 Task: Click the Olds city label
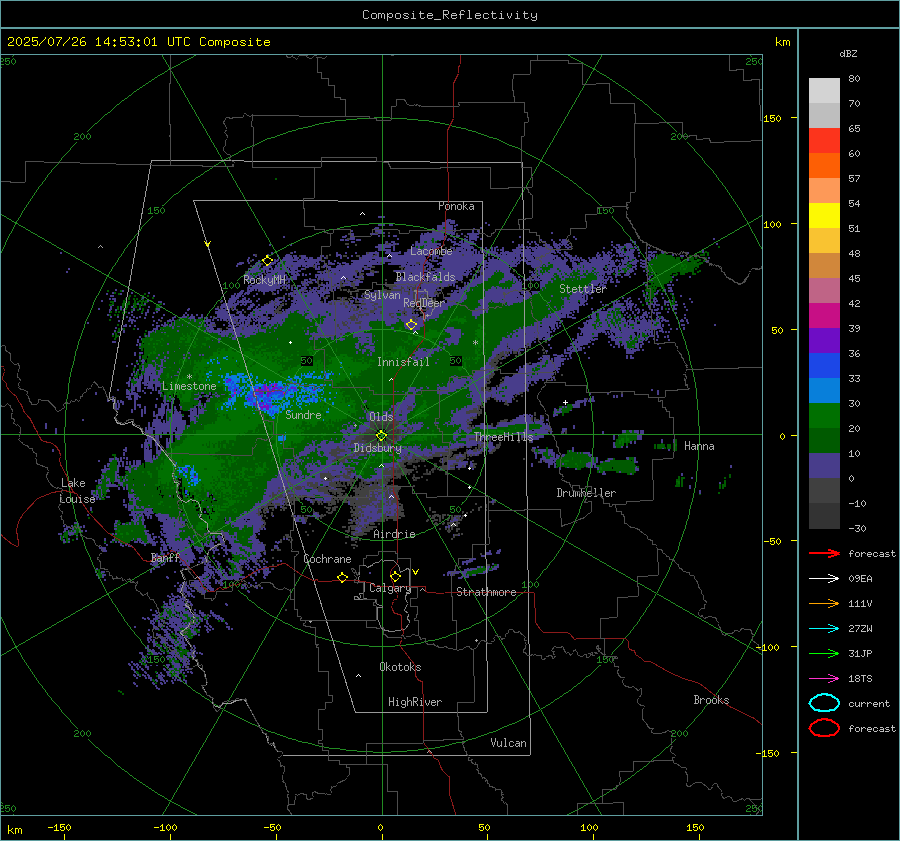381,416
